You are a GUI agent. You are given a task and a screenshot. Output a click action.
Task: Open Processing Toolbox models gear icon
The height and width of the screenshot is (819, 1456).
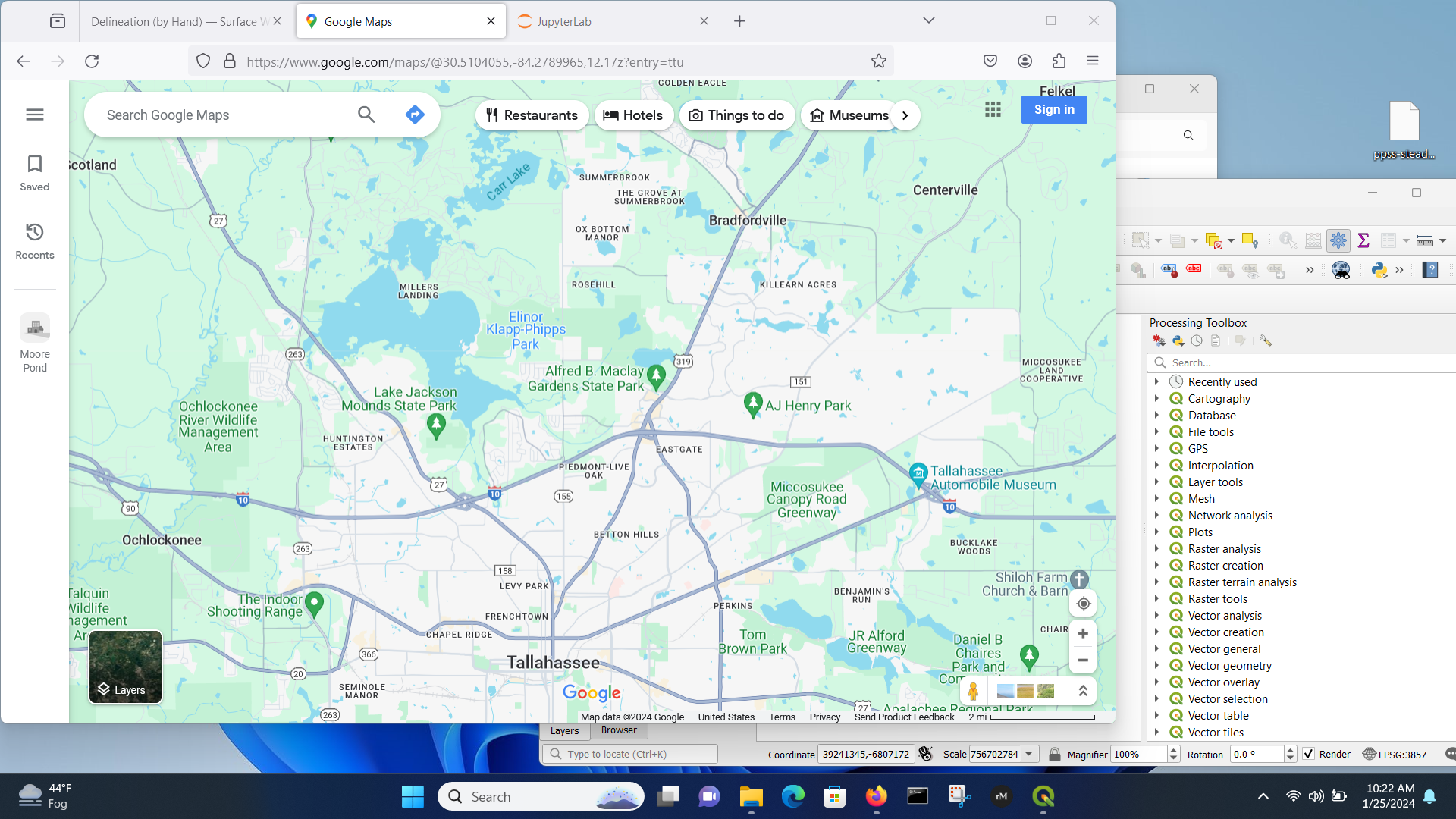[x=1159, y=341]
